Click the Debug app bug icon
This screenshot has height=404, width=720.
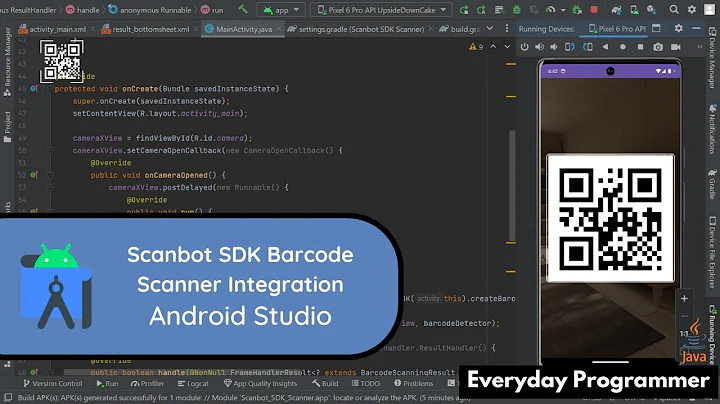tap(517, 10)
